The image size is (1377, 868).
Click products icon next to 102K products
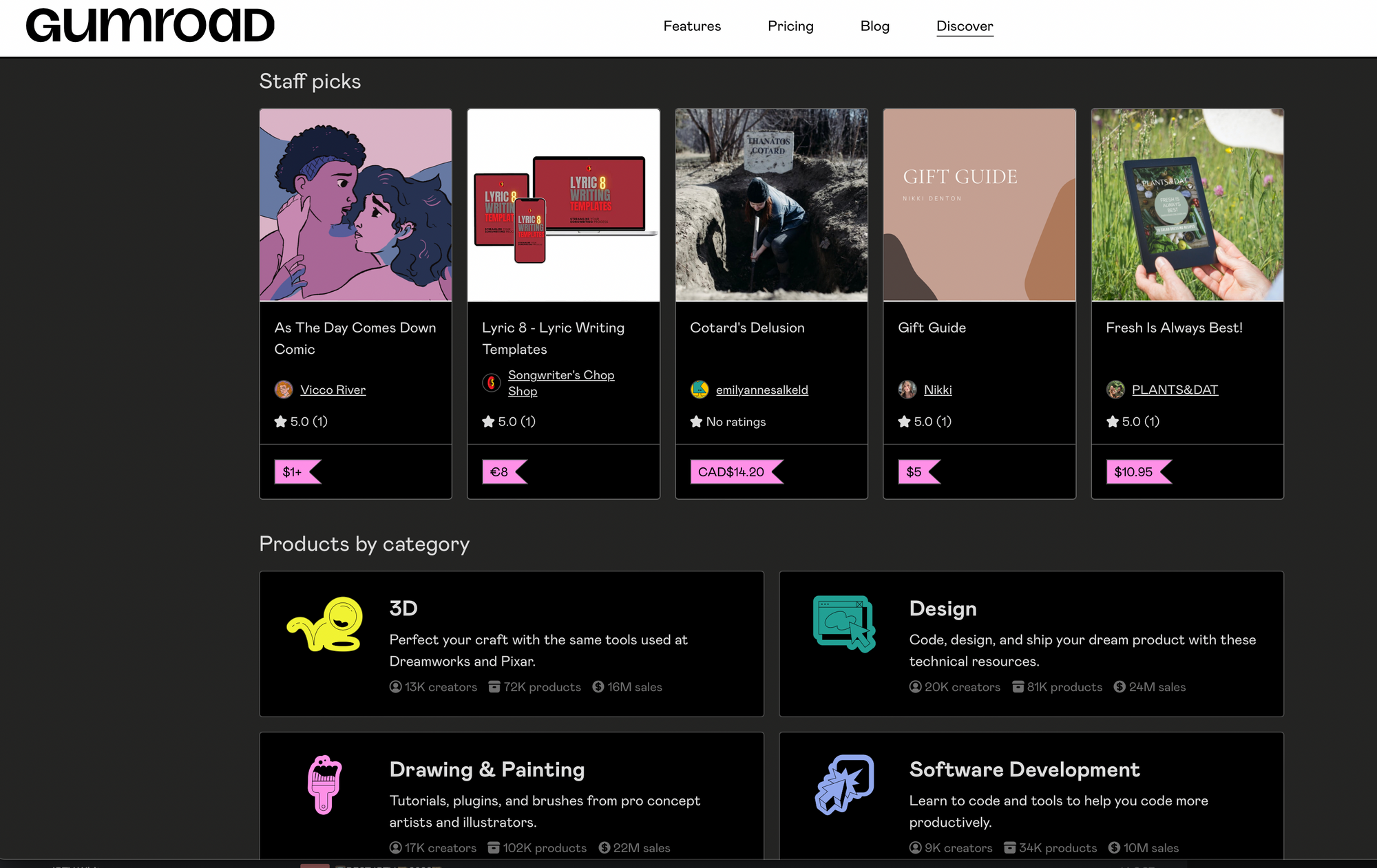coord(494,847)
